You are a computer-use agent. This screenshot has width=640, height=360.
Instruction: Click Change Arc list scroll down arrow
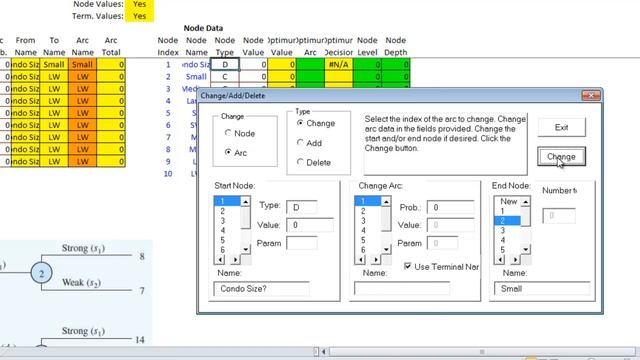[386, 249]
